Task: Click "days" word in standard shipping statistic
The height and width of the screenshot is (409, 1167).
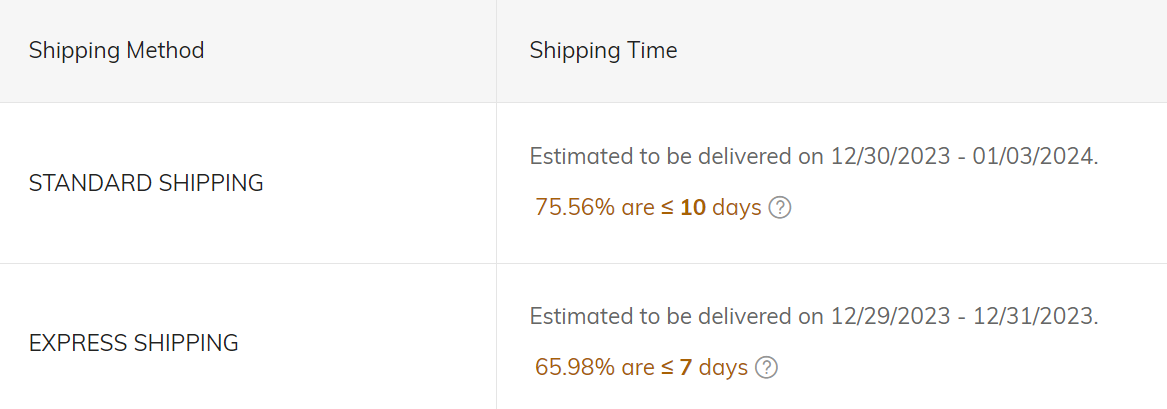Action: tap(737, 208)
